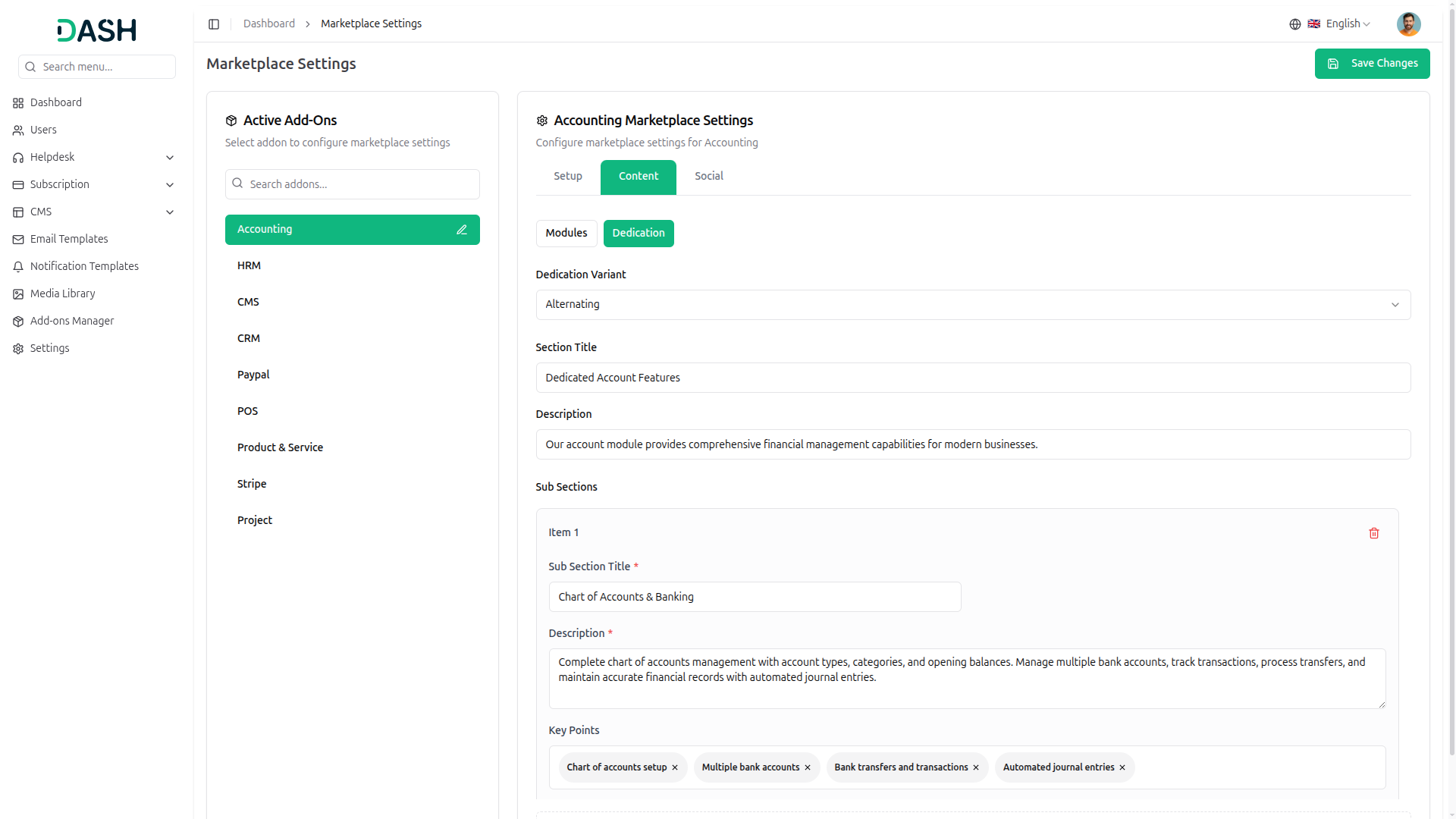
Task: Select the Paypal addon
Action: tap(353, 375)
